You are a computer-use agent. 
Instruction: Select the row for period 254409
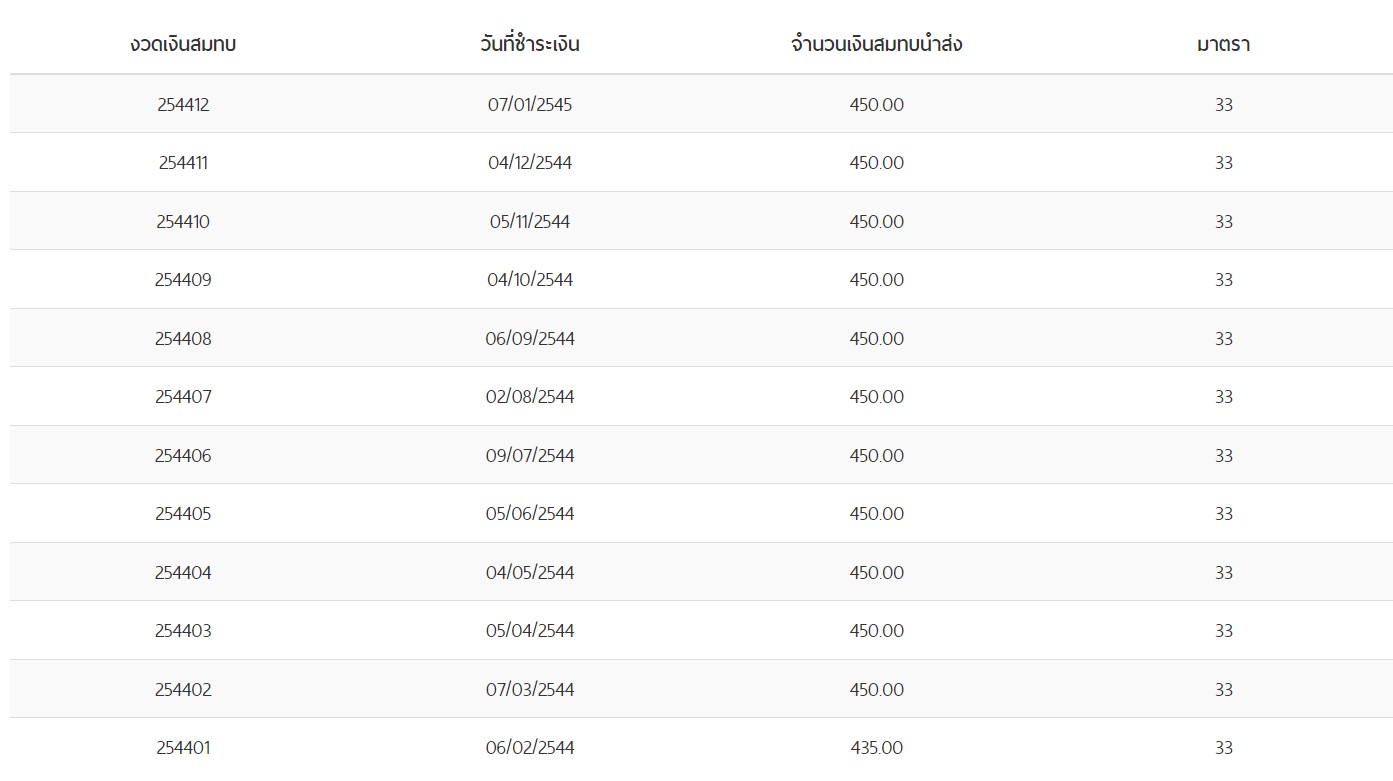[x=183, y=280]
